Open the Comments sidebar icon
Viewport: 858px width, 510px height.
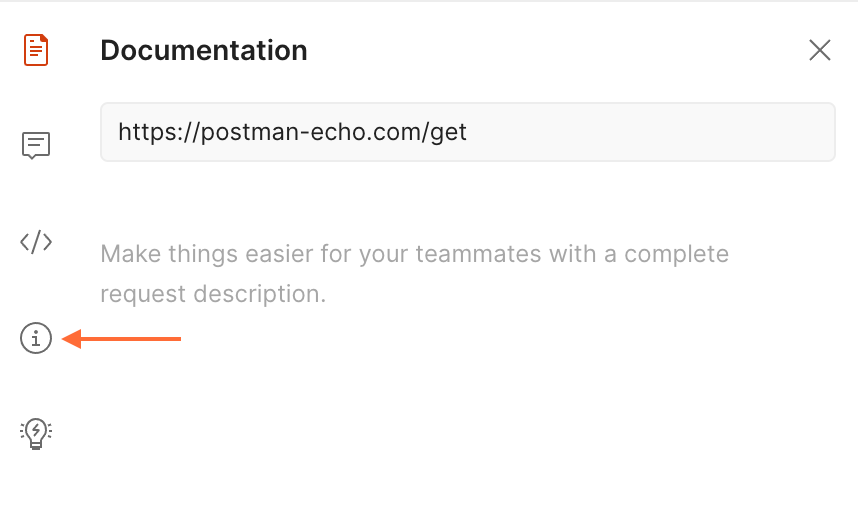[36, 146]
